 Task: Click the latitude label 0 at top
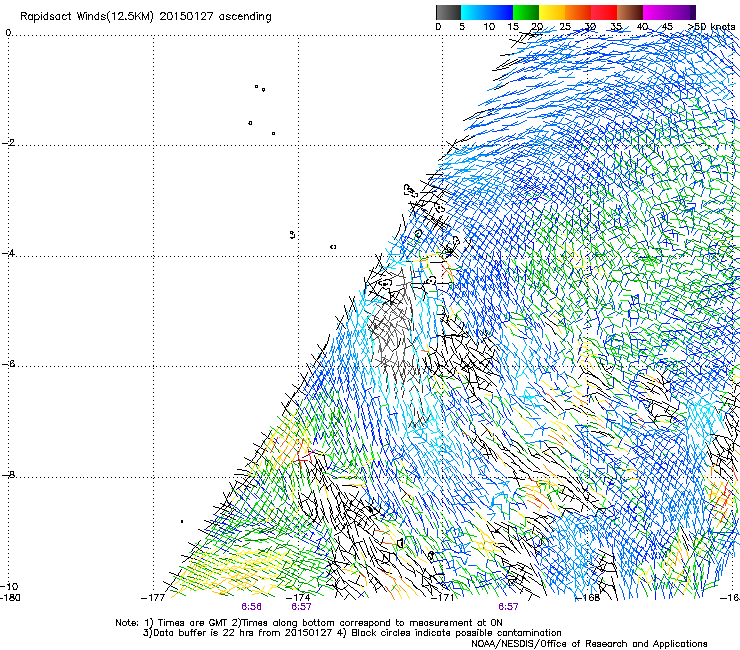point(8,33)
